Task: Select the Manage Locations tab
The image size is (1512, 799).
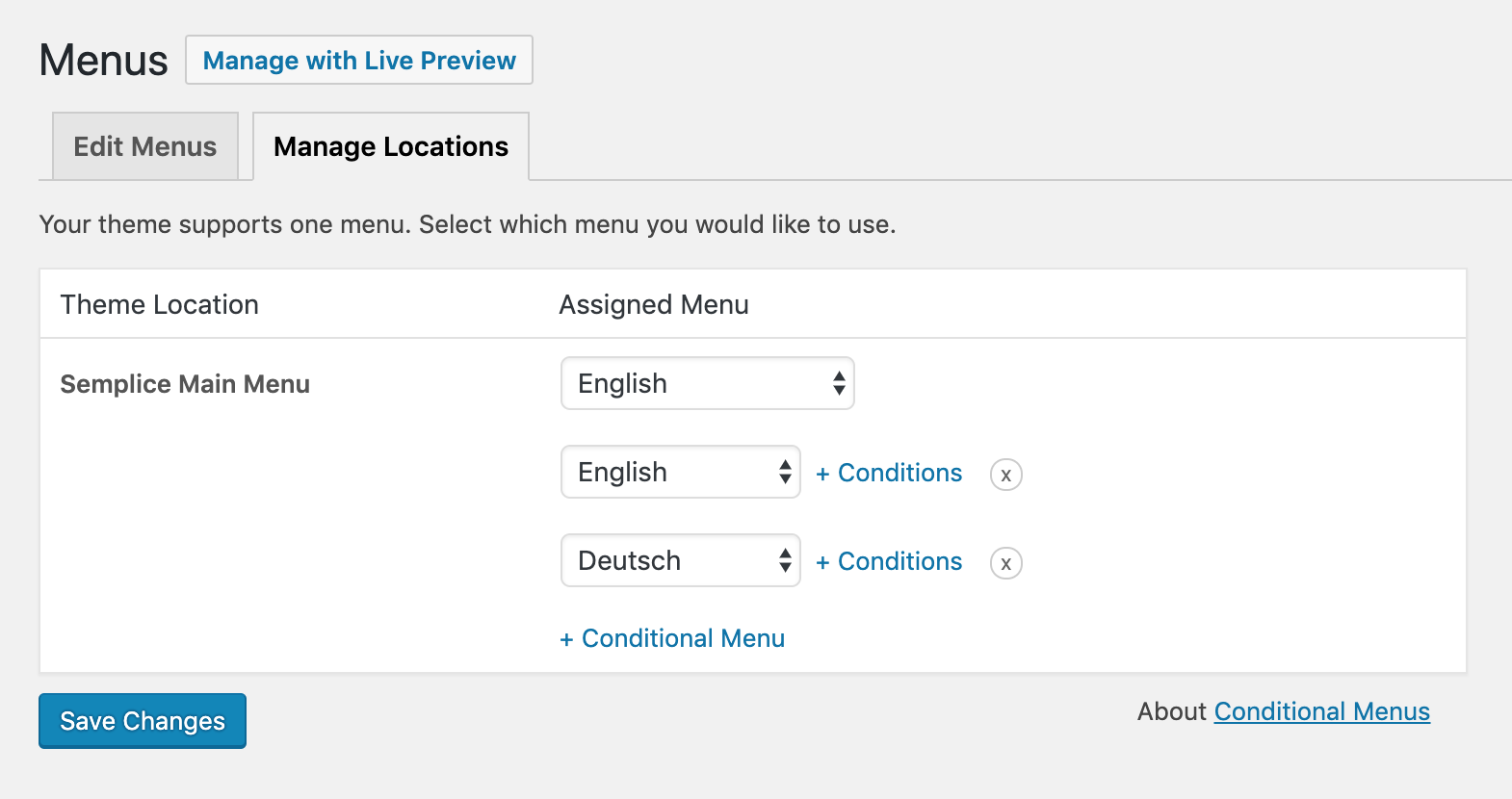Action: pyautogui.click(x=391, y=146)
